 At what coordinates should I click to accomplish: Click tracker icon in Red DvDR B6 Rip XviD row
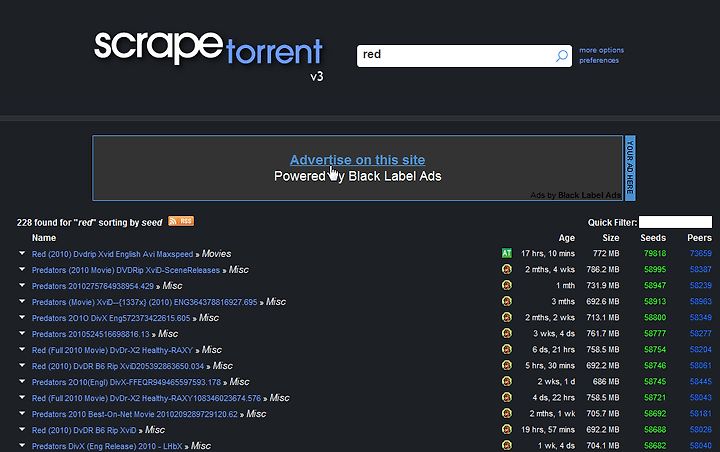[506, 429]
